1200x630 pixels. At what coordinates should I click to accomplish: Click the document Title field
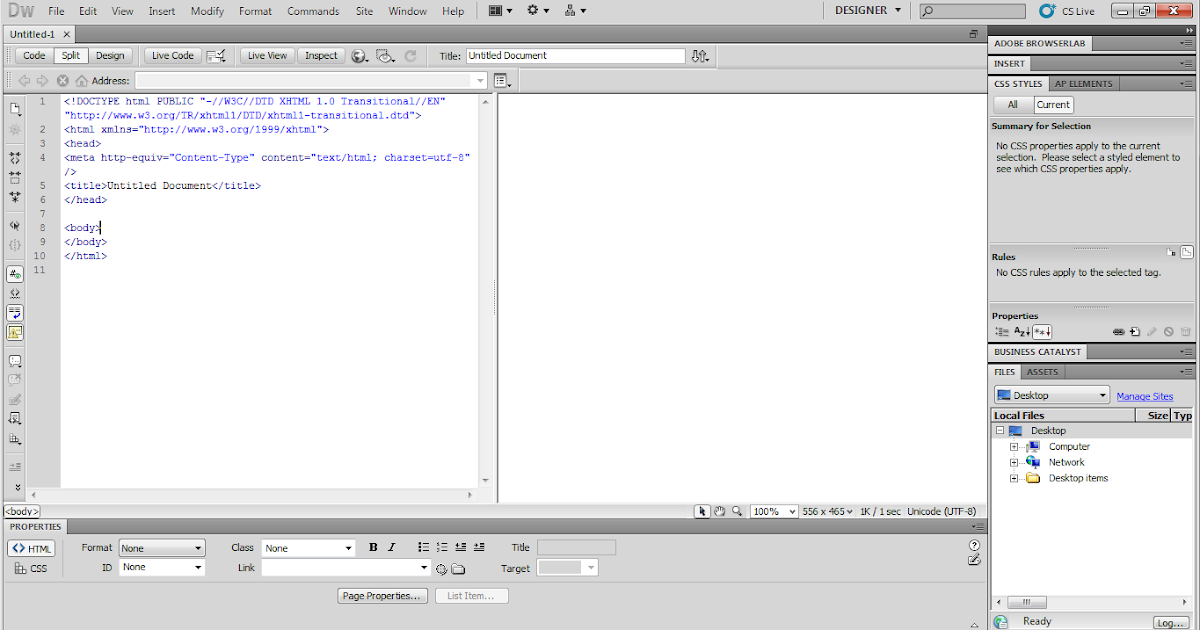tap(575, 56)
